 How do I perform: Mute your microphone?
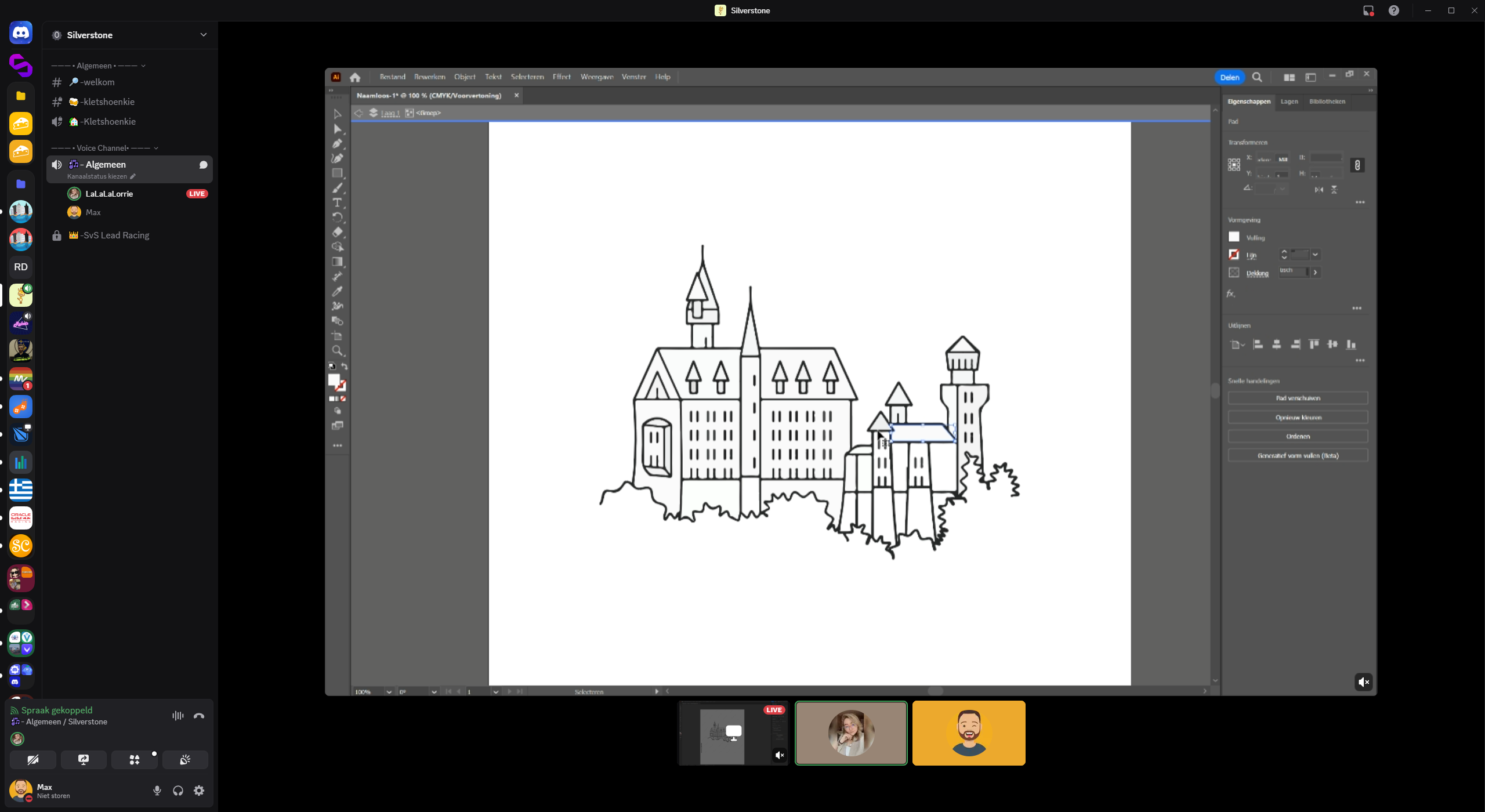coord(157,791)
